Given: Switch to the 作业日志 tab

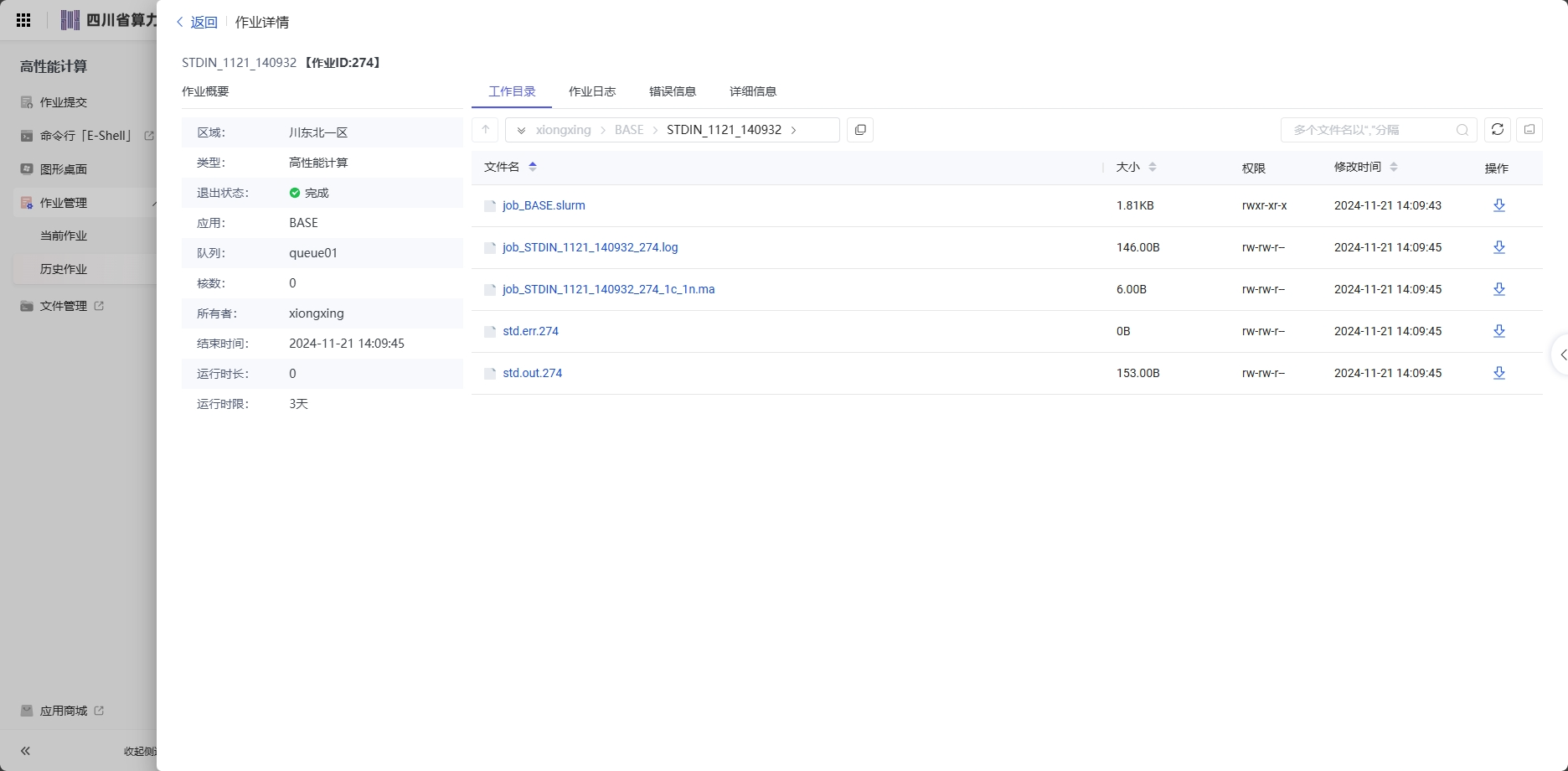Looking at the screenshot, I should click(592, 91).
